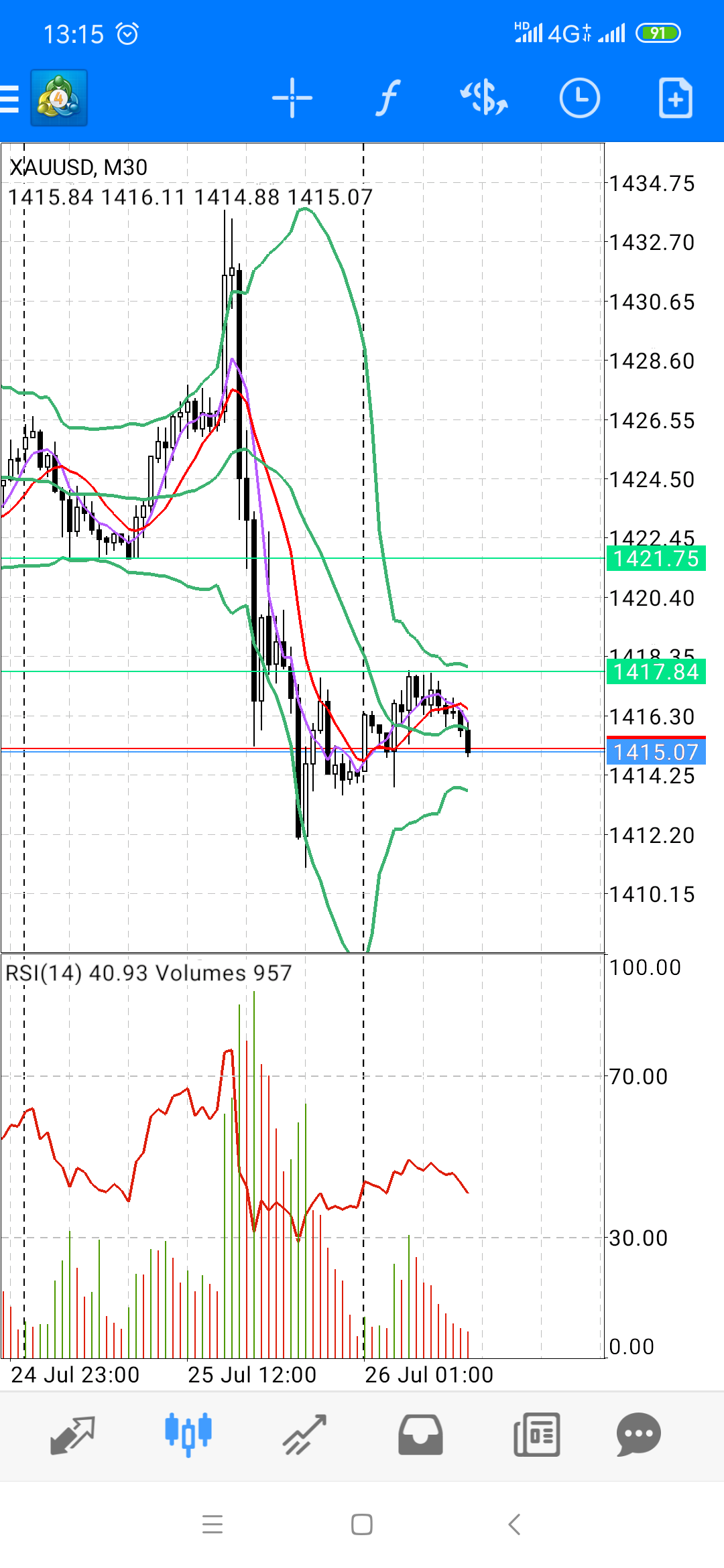Tap the 1434.75 price axis label

(x=652, y=184)
